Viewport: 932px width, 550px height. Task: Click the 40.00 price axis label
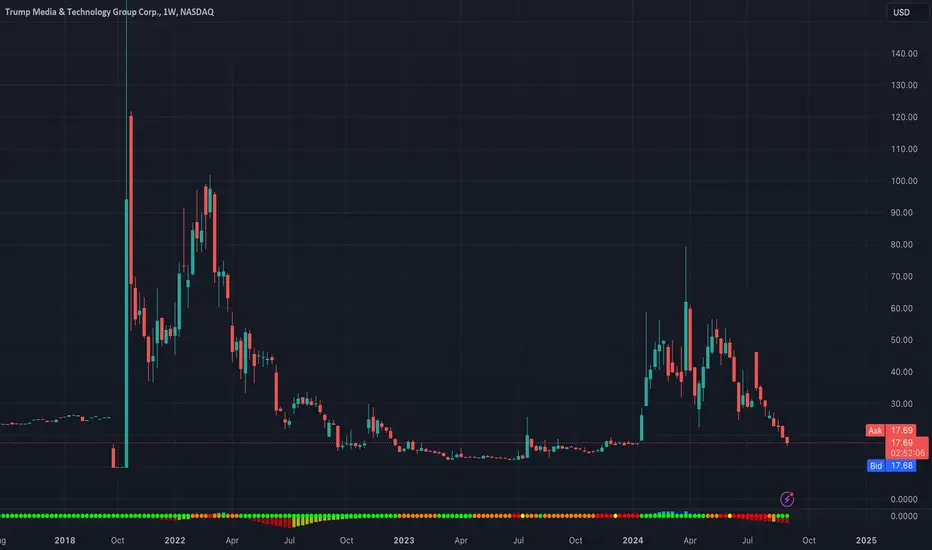click(904, 372)
